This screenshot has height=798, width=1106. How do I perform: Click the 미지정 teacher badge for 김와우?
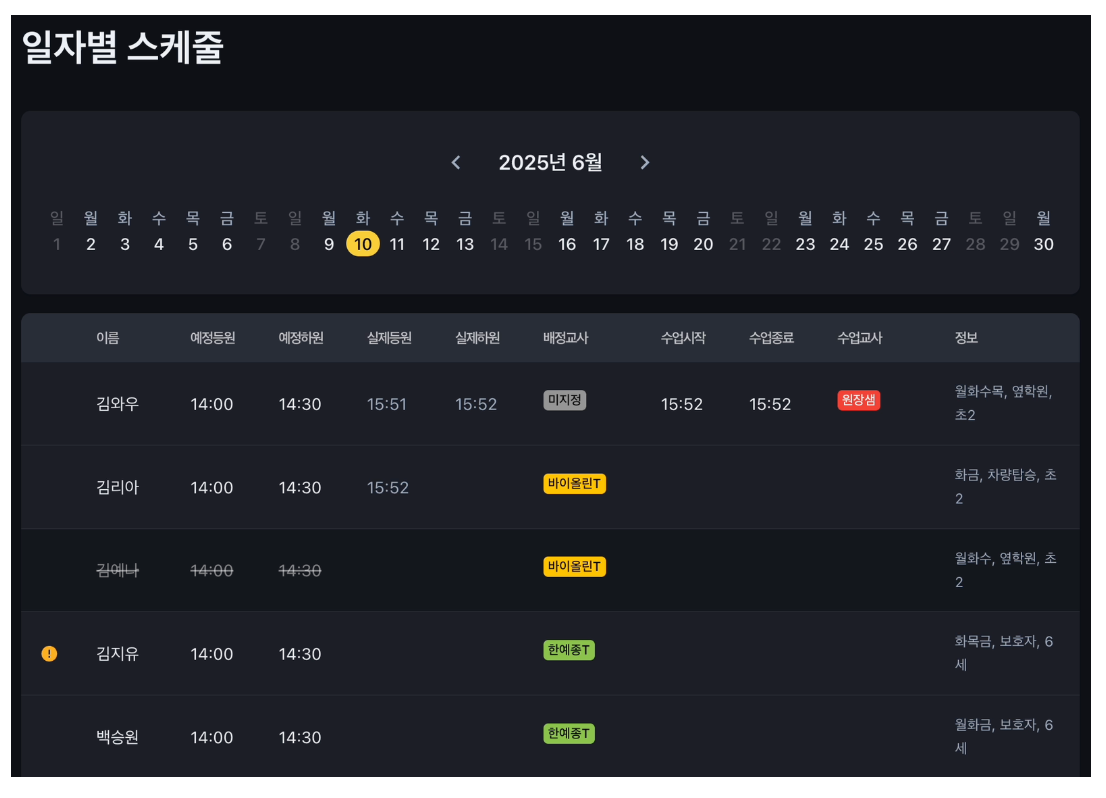click(565, 400)
